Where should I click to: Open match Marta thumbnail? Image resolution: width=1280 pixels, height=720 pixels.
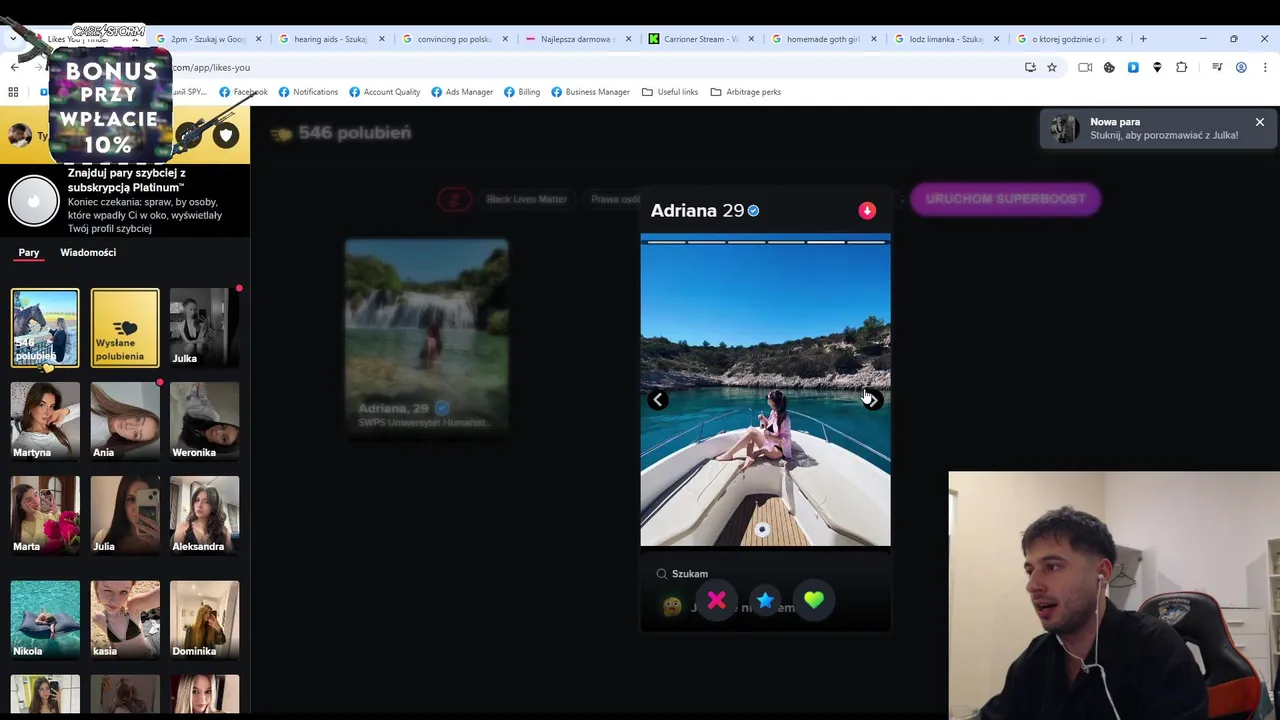(45, 515)
